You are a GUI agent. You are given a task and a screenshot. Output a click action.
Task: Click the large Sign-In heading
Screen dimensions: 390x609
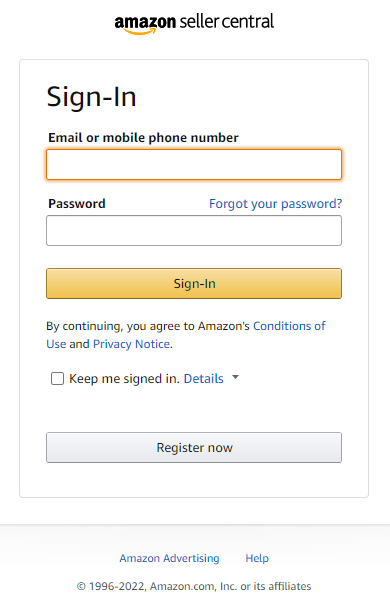point(91,96)
